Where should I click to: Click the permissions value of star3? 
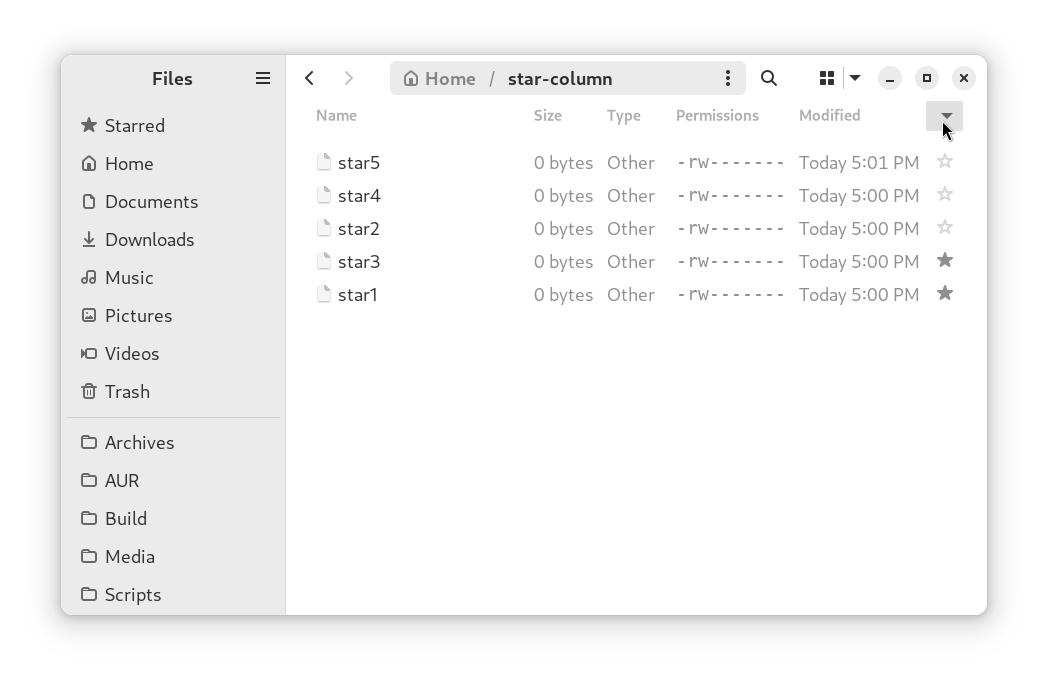pos(730,261)
